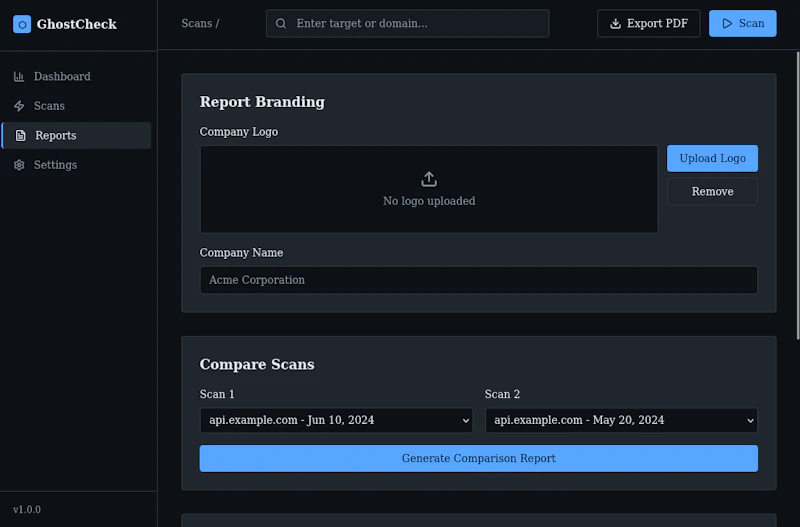The width and height of the screenshot is (800, 527).
Task: Open the Scan 2 dropdown
Action: click(x=621, y=420)
